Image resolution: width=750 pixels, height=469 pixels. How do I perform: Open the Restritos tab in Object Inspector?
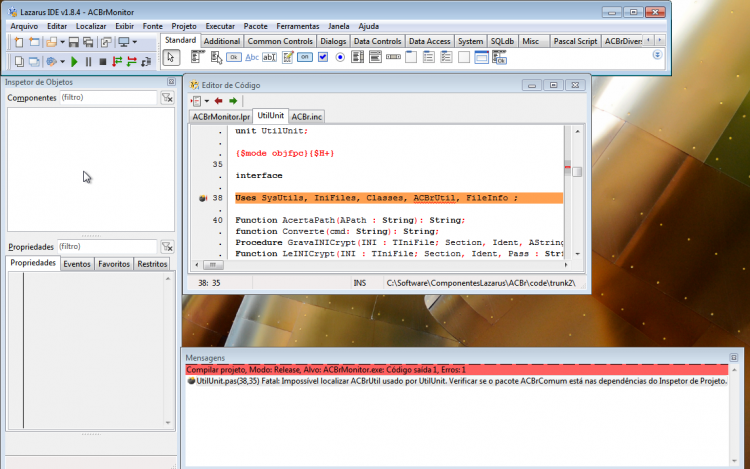pos(152,264)
